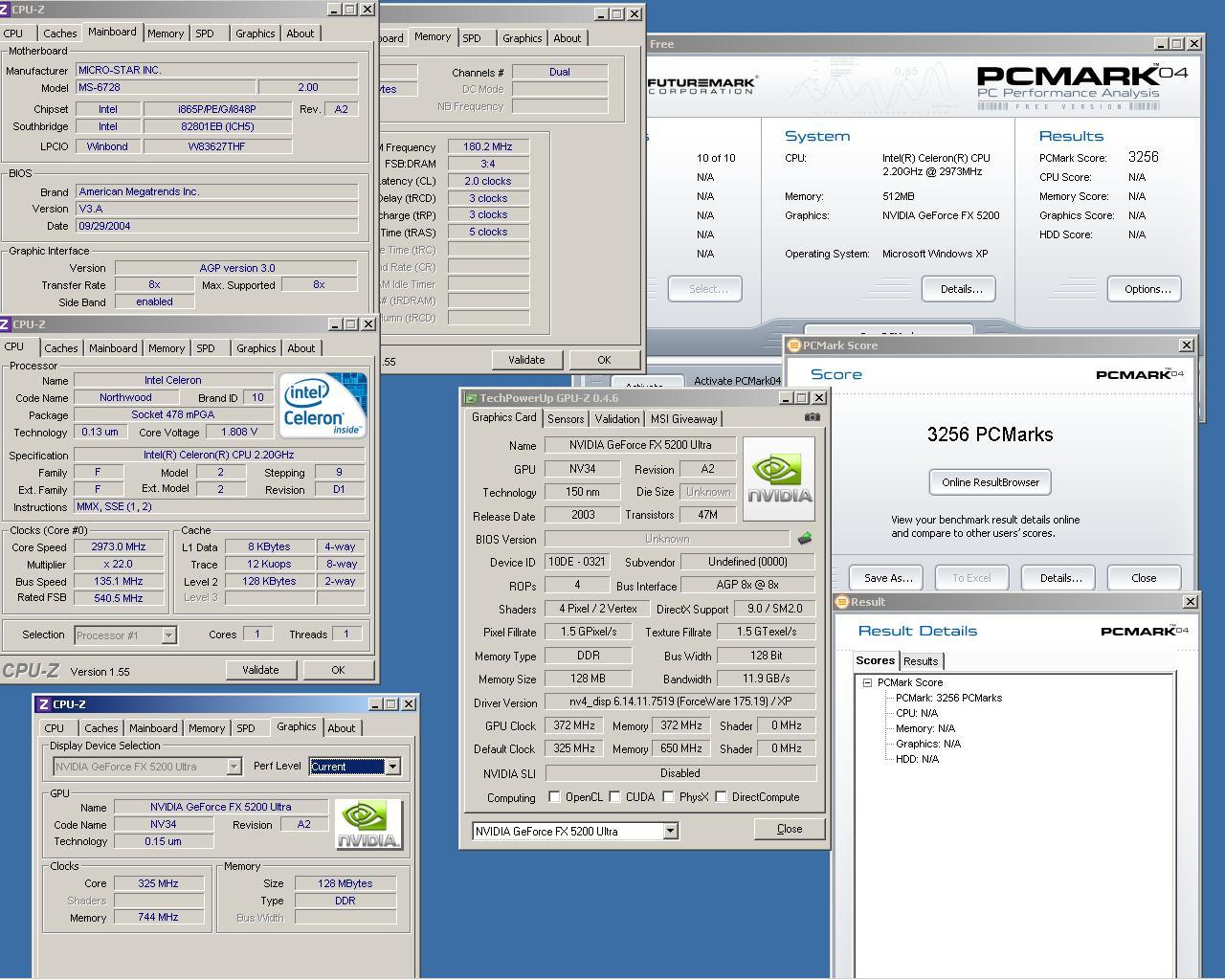
Task: Click the Motherboard Model MS-6728 field
Action: coord(167,87)
